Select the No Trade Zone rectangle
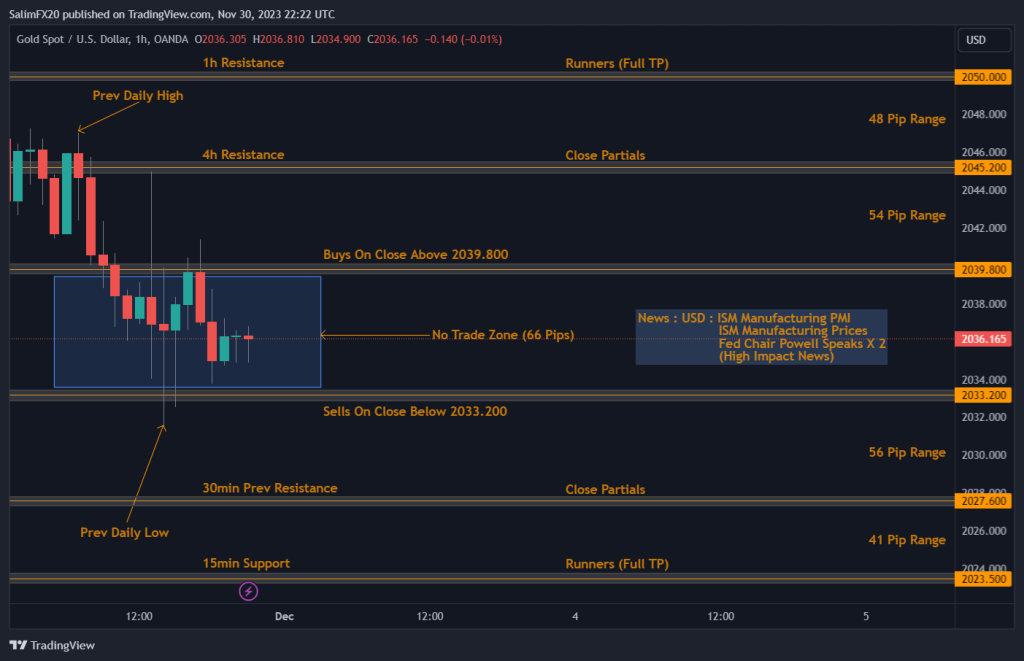1024x661 pixels. pos(188,330)
